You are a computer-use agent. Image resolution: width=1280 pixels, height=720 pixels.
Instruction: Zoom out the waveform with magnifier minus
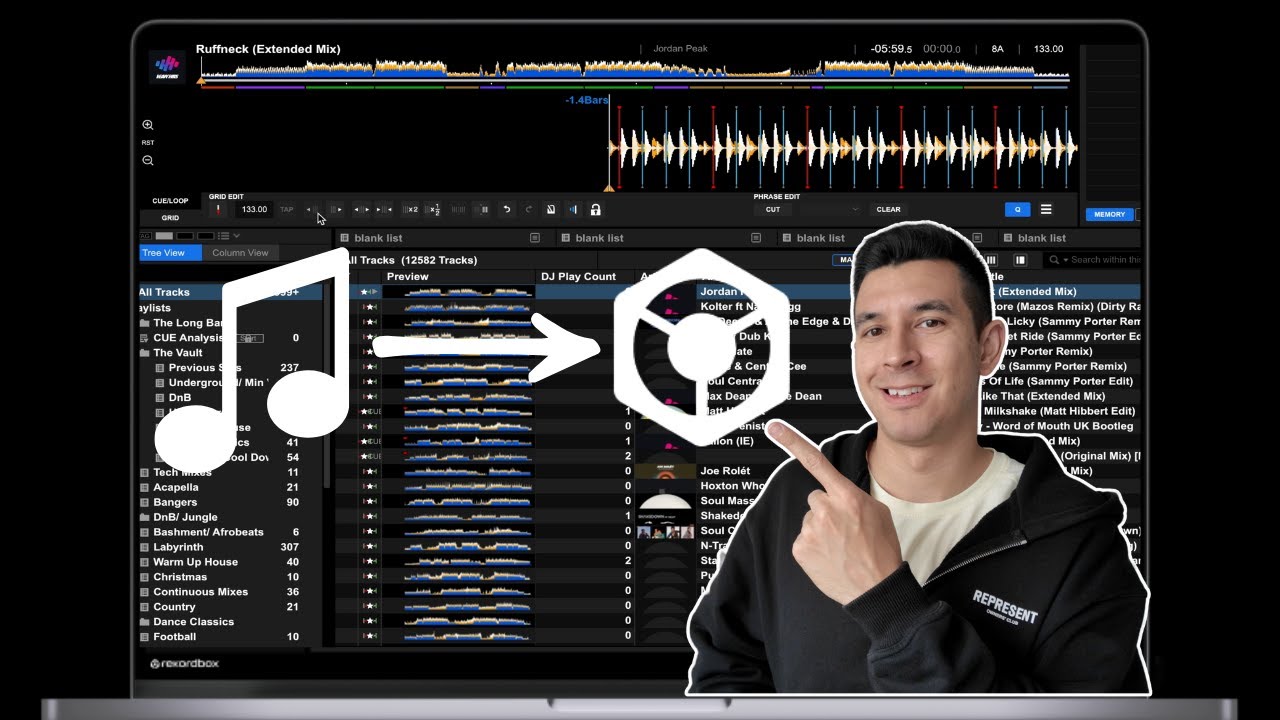(x=148, y=160)
